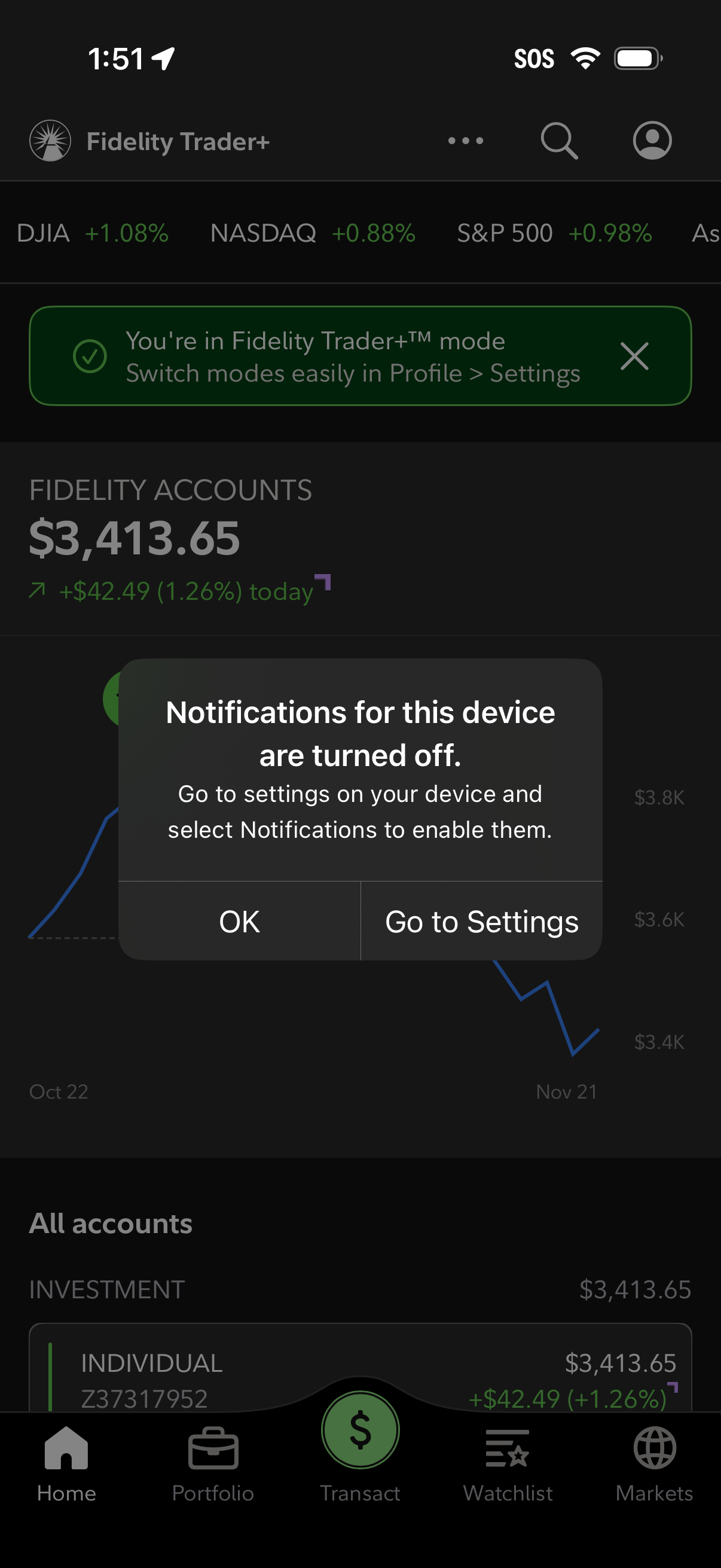721x1568 pixels.
Task: Tap Go to Settings in the dialog
Action: (x=481, y=921)
